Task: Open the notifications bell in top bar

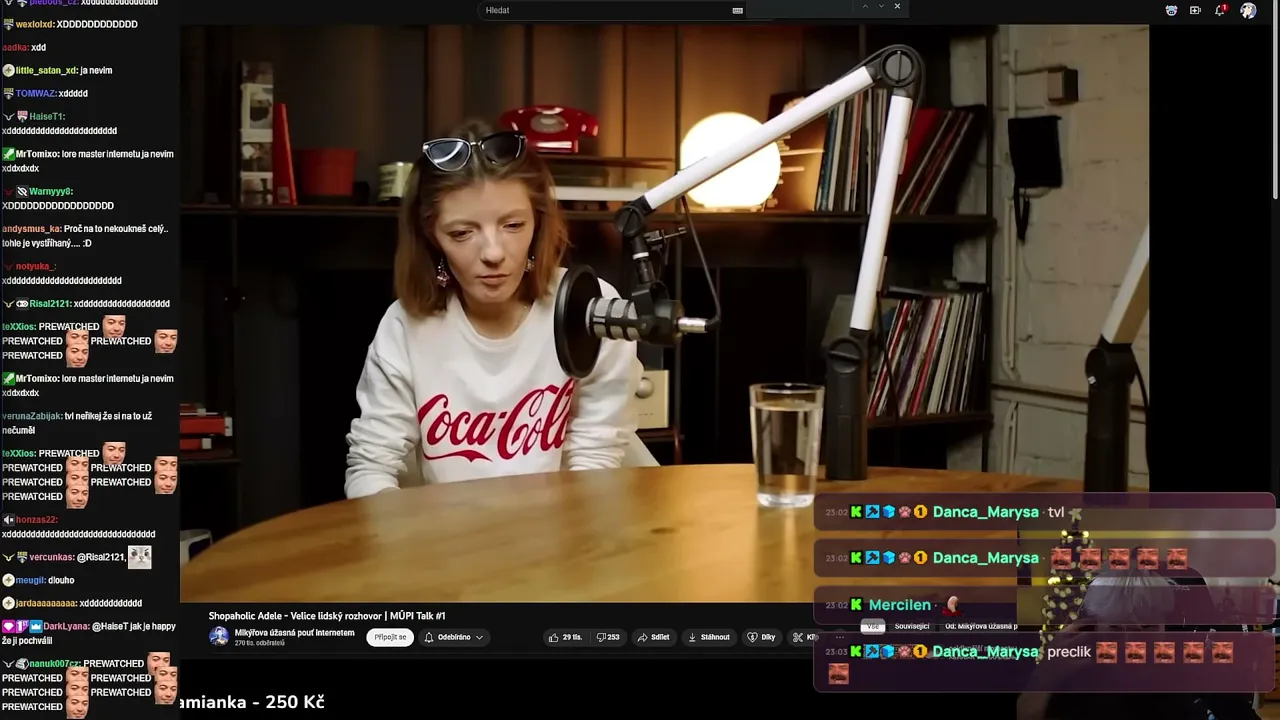Action: pyautogui.click(x=1220, y=10)
